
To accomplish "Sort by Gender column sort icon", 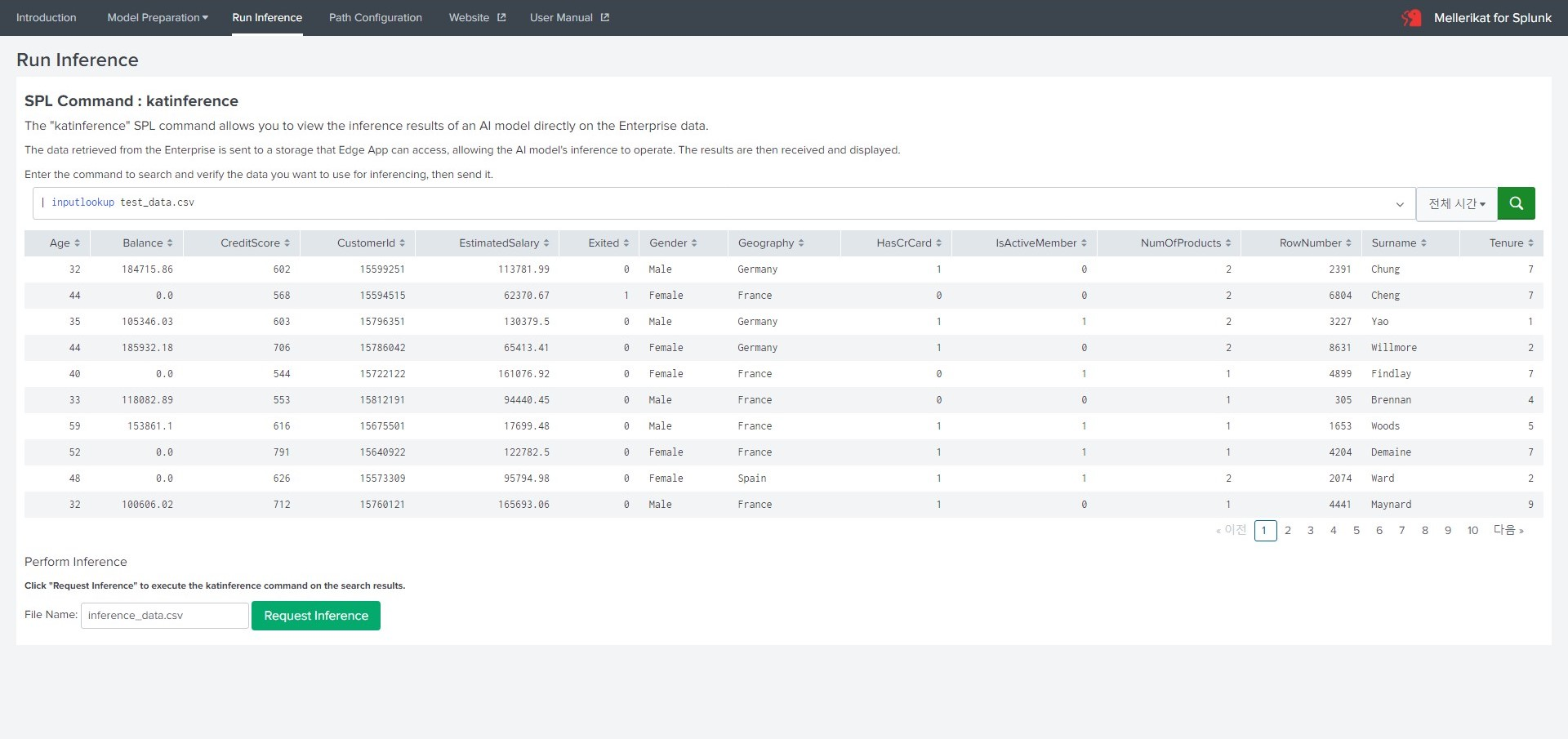I will (x=694, y=243).
